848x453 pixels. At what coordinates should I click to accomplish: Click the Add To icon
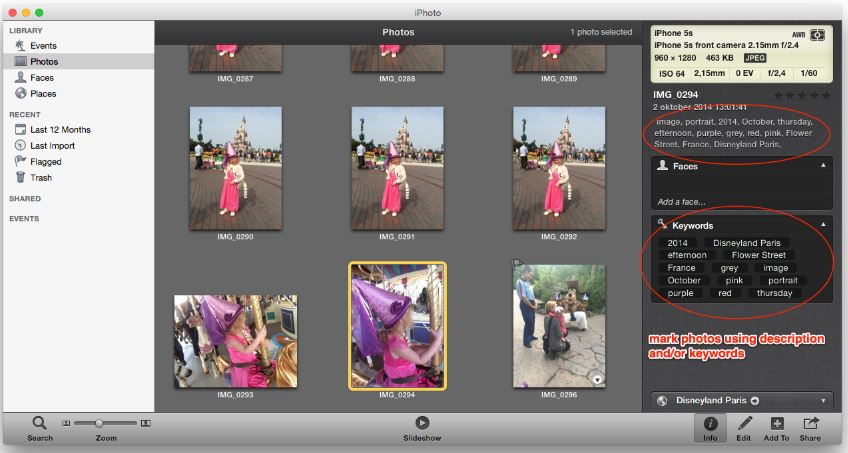click(777, 424)
